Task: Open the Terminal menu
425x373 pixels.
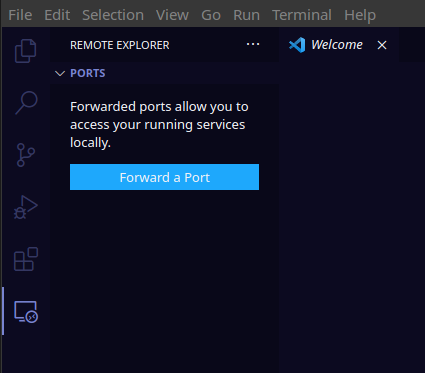Action: (x=302, y=15)
